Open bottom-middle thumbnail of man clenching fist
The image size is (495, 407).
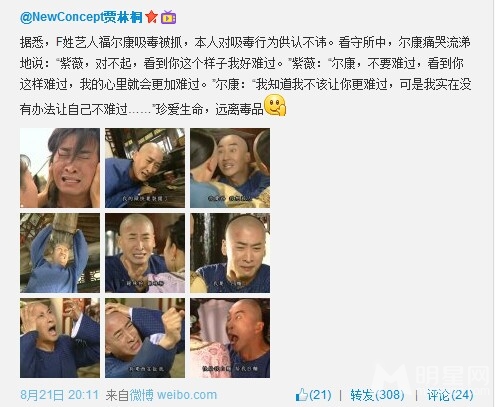pos(145,338)
